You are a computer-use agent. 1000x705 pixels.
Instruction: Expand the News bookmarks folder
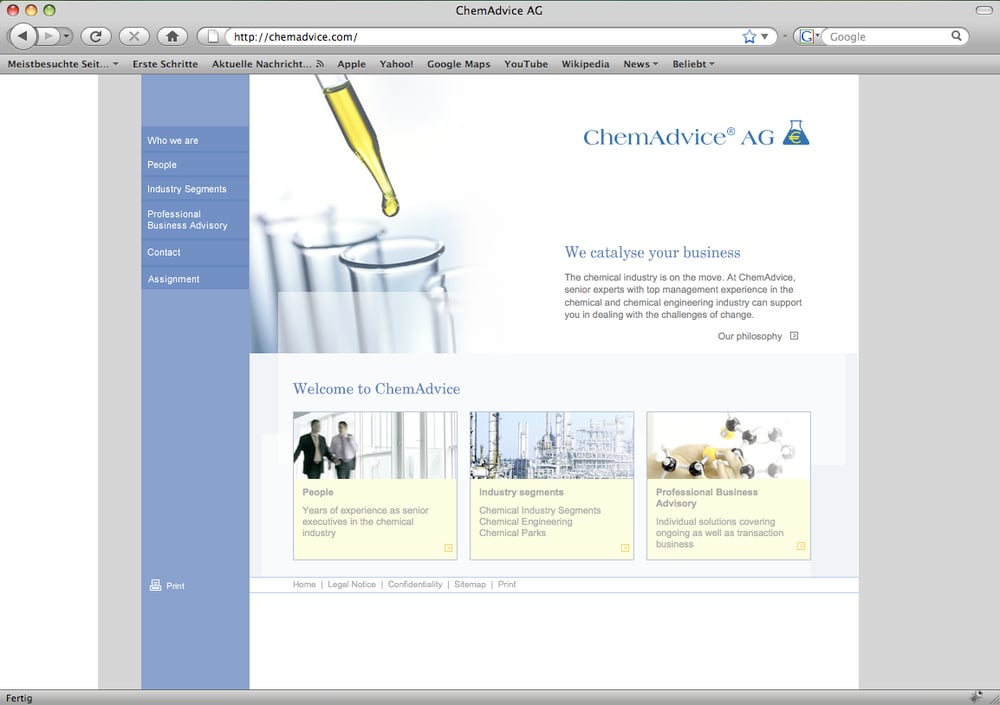pos(640,64)
